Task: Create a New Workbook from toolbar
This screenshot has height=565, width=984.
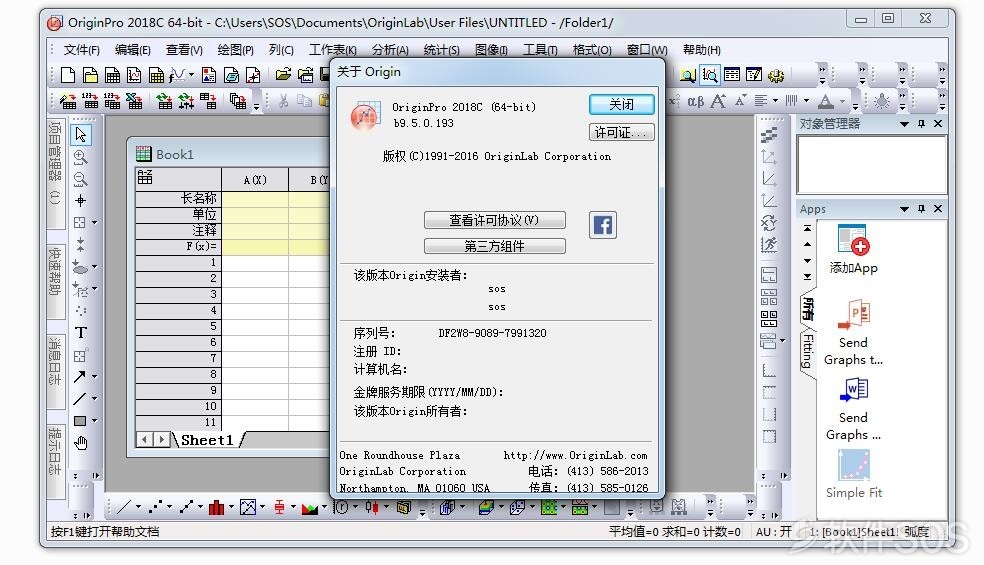Action: point(112,75)
